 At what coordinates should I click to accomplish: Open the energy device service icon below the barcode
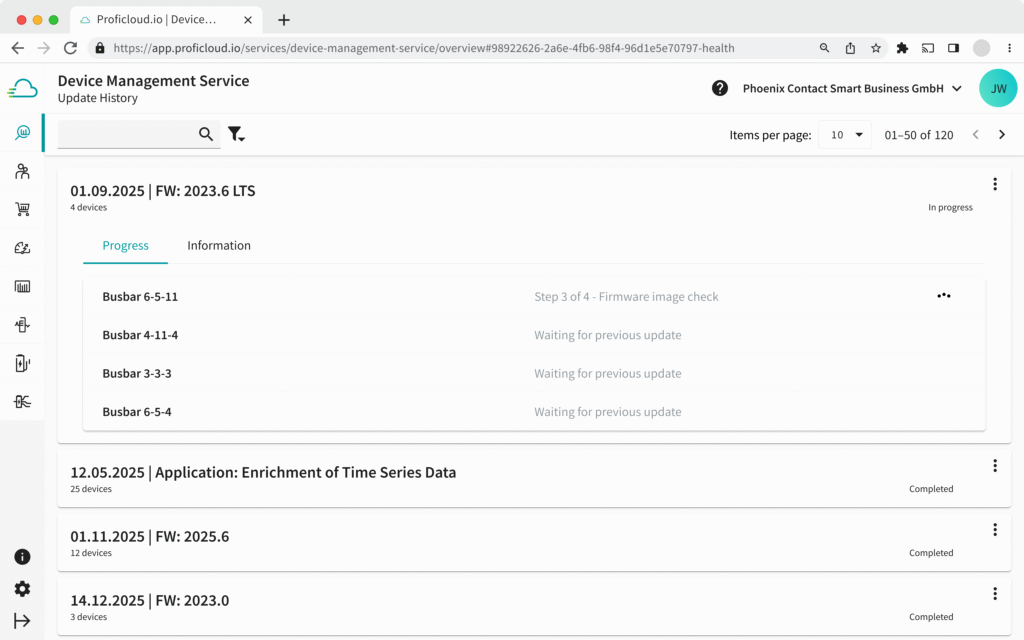(x=22, y=324)
